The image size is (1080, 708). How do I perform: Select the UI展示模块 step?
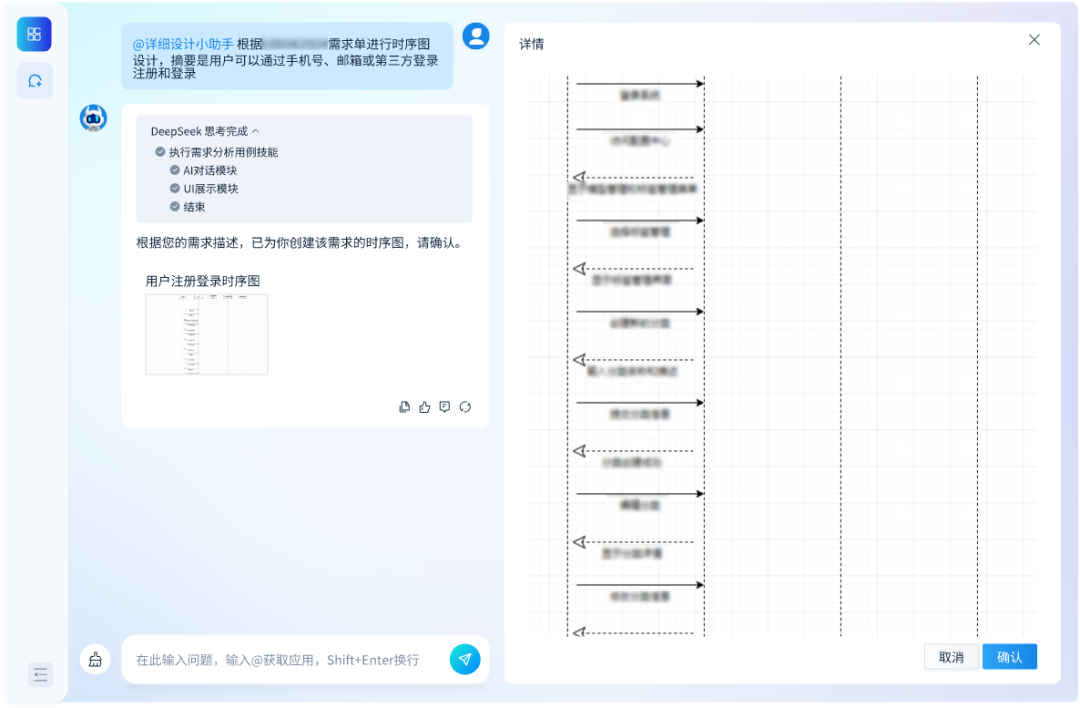coord(210,188)
